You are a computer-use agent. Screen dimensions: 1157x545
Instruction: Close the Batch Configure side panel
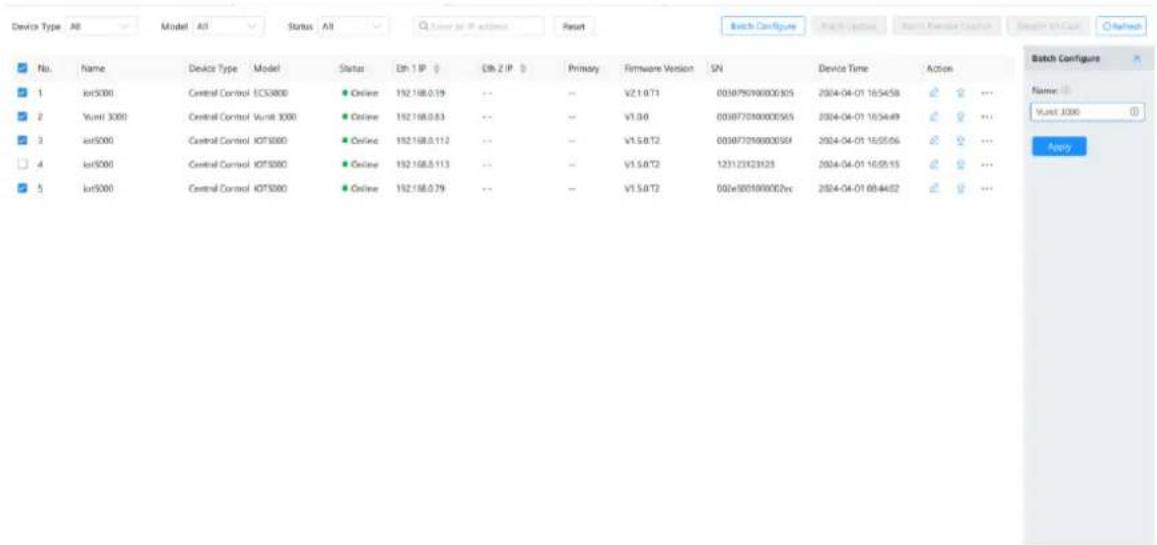(x=1136, y=58)
